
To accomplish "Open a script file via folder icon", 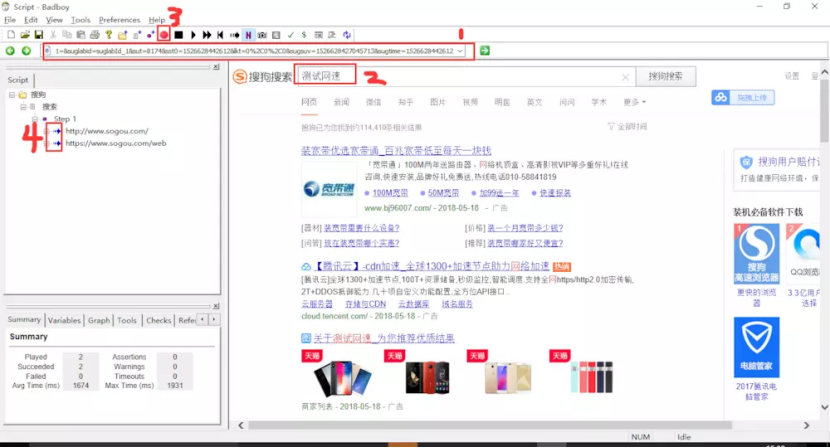I will [x=25, y=35].
